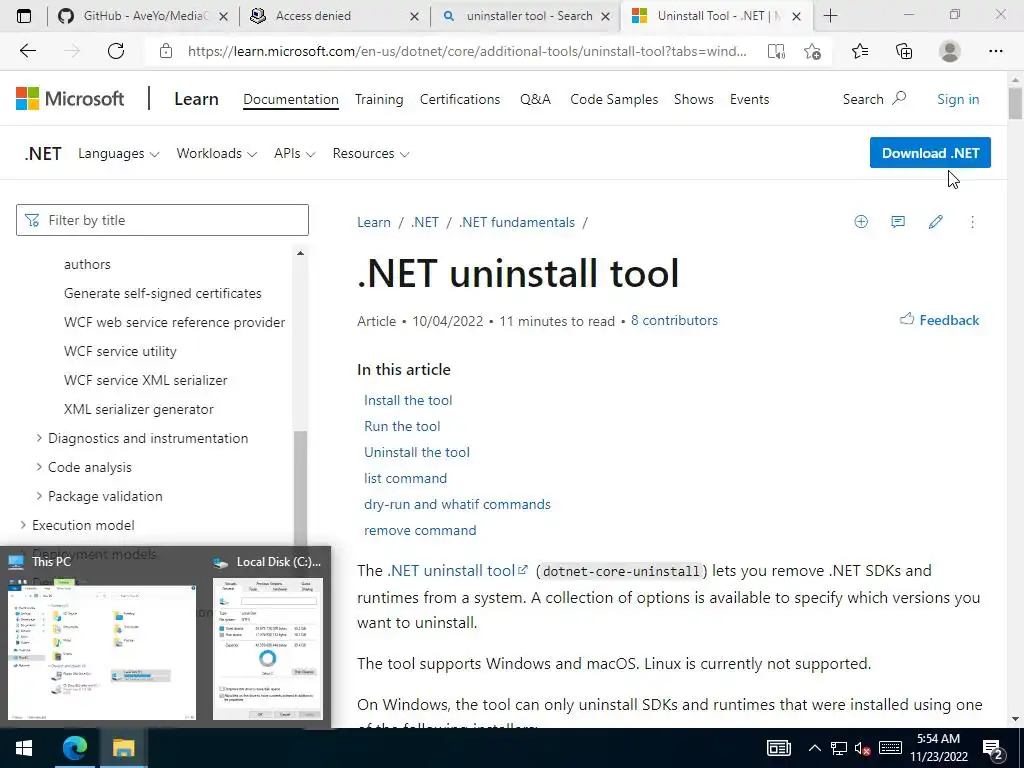Open Code Samples in the header

614,99
